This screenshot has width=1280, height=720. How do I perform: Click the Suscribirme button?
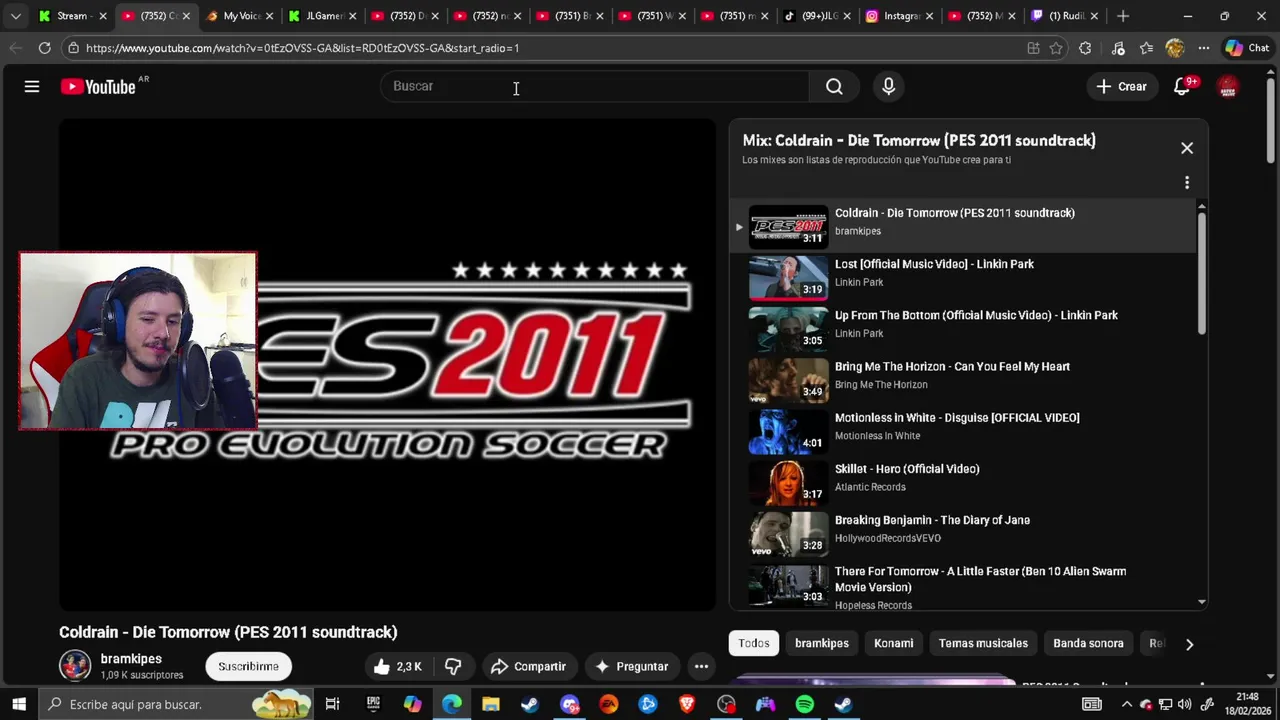coord(249,666)
